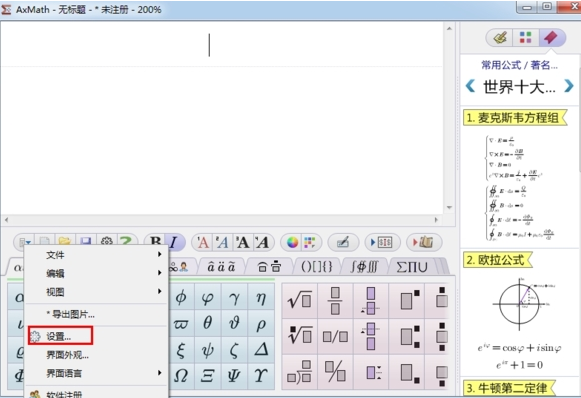Click the handwriting input icon in toolbar
The image size is (581, 398).
click(343, 243)
